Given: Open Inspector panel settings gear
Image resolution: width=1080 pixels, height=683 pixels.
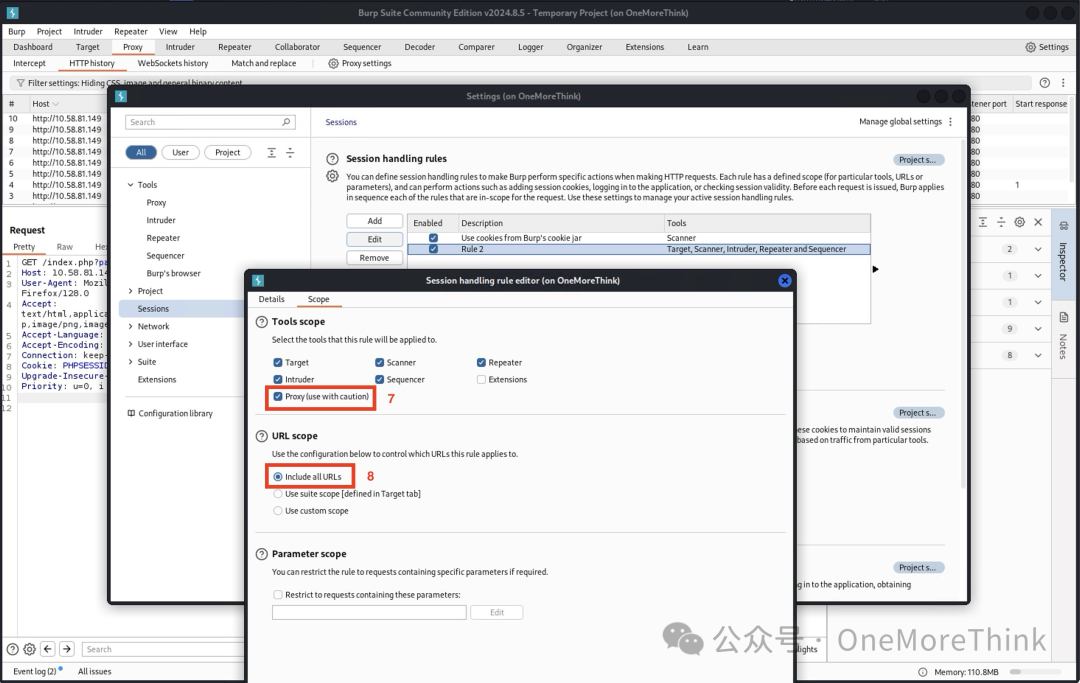Looking at the screenshot, I should coord(1019,222).
